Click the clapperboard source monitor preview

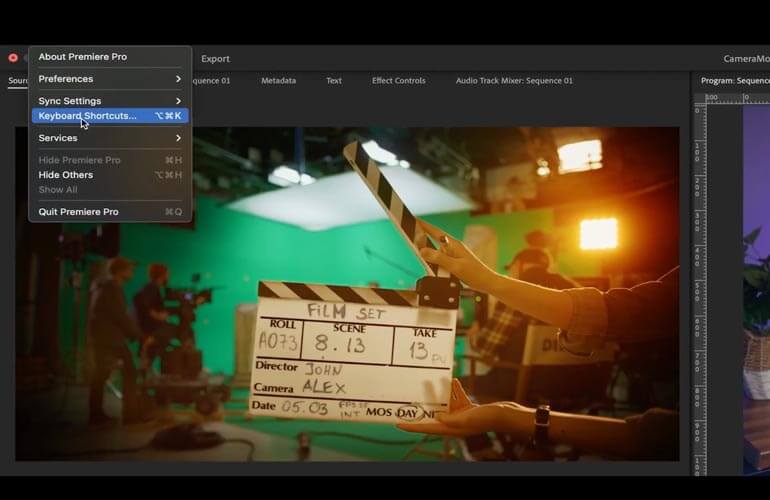(x=347, y=294)
